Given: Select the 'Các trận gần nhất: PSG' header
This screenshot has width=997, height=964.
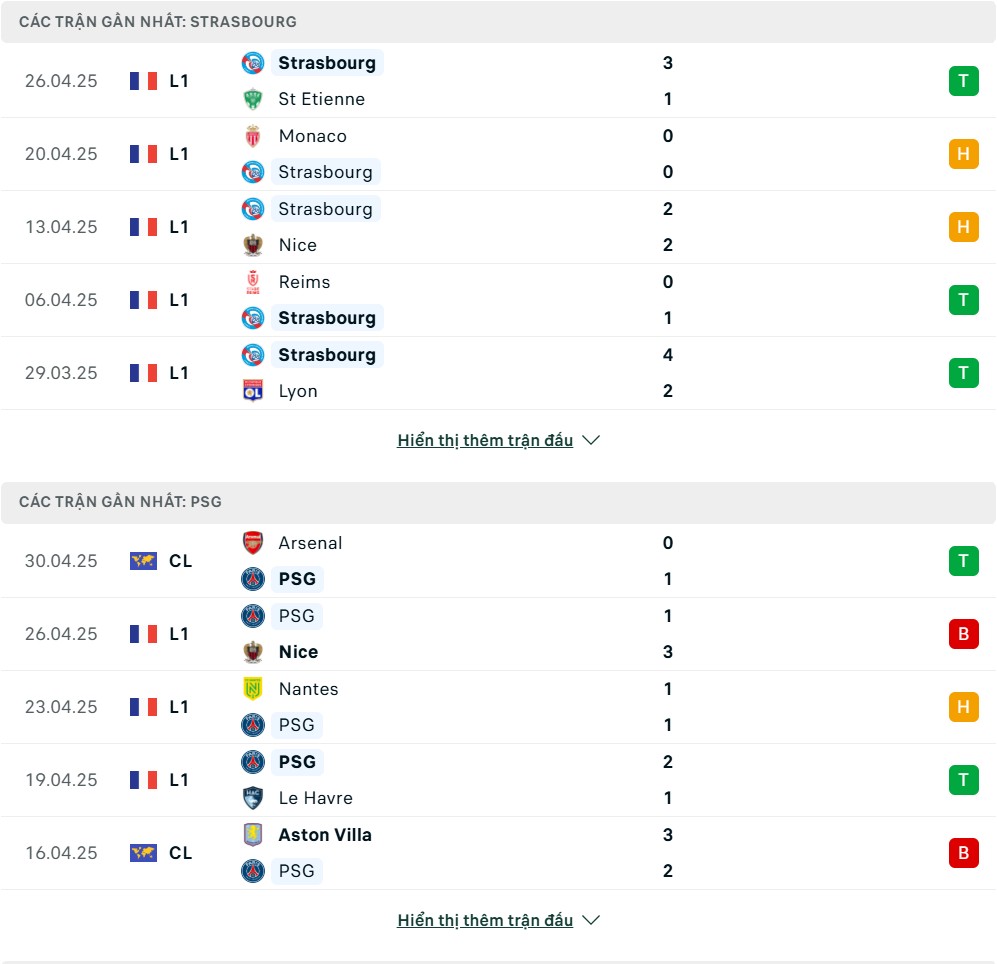Looking at the screenshot, I should coord(498,502).
